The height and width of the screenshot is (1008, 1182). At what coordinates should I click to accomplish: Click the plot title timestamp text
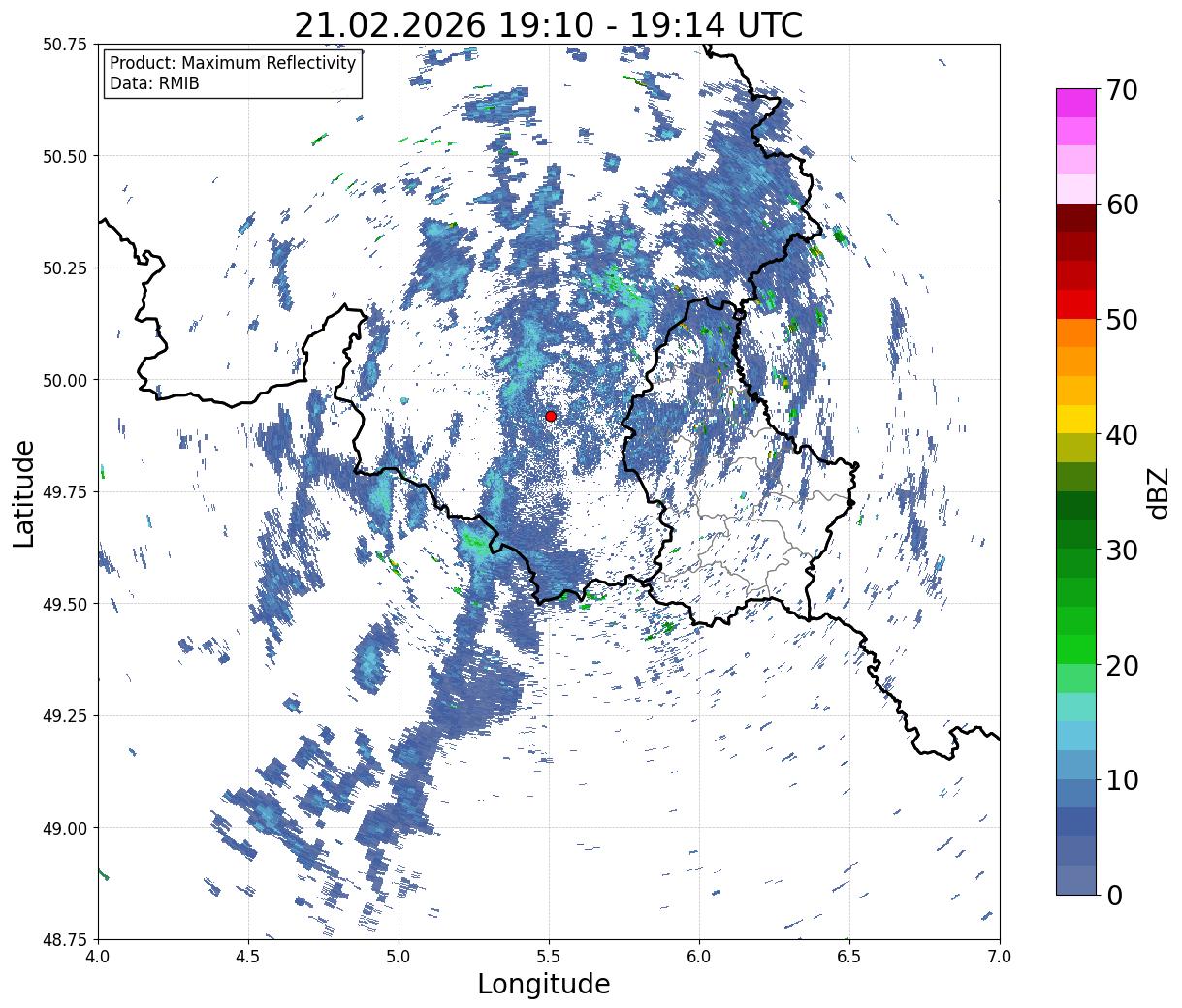coord(549,24)
